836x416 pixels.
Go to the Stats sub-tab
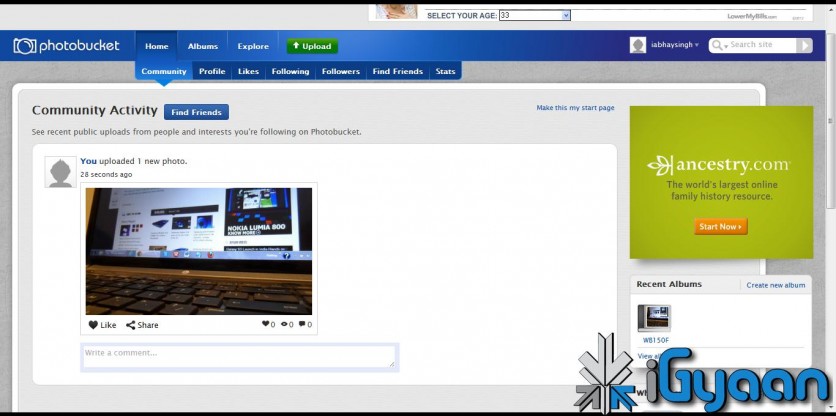(445, 72)
